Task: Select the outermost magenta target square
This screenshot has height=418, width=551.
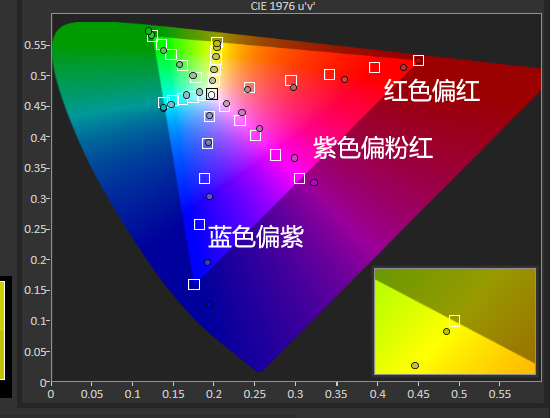Action: pos(299,178)
